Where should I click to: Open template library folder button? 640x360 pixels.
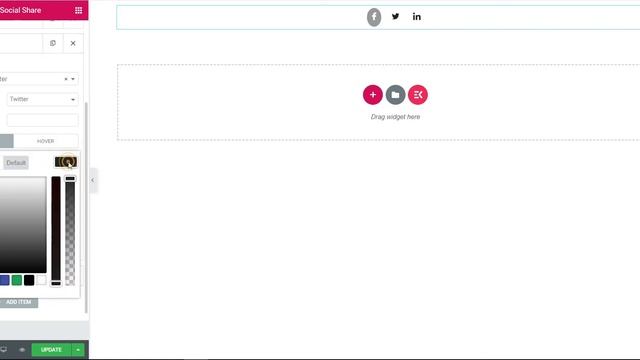pos(396,95)
